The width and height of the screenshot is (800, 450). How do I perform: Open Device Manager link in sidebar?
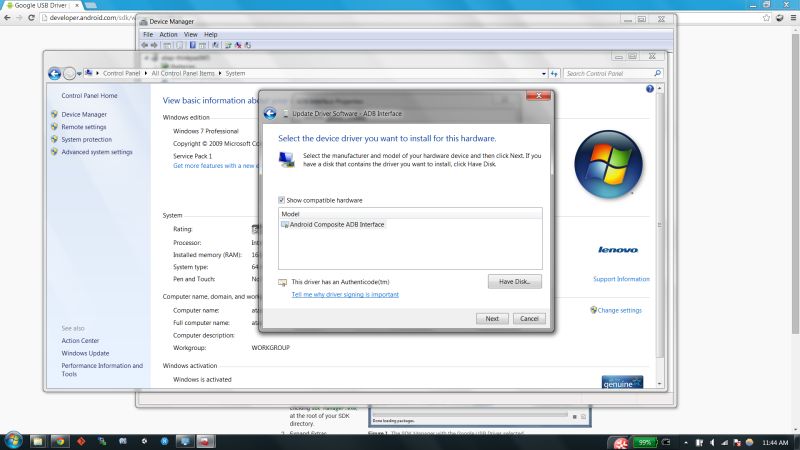point(84,114)
